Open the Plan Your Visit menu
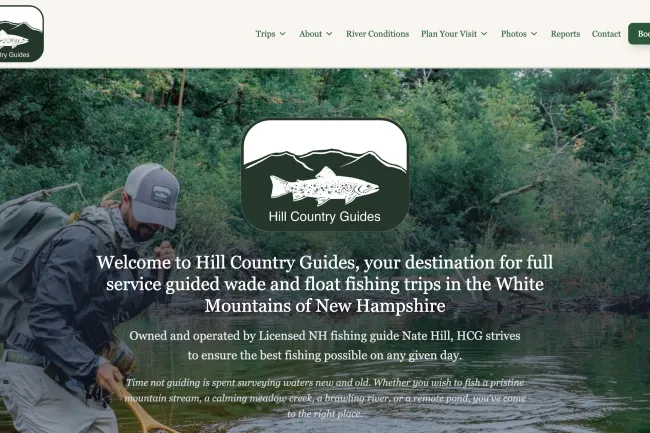The height and width of the screenshot is (433, 650). pos(449,34)
